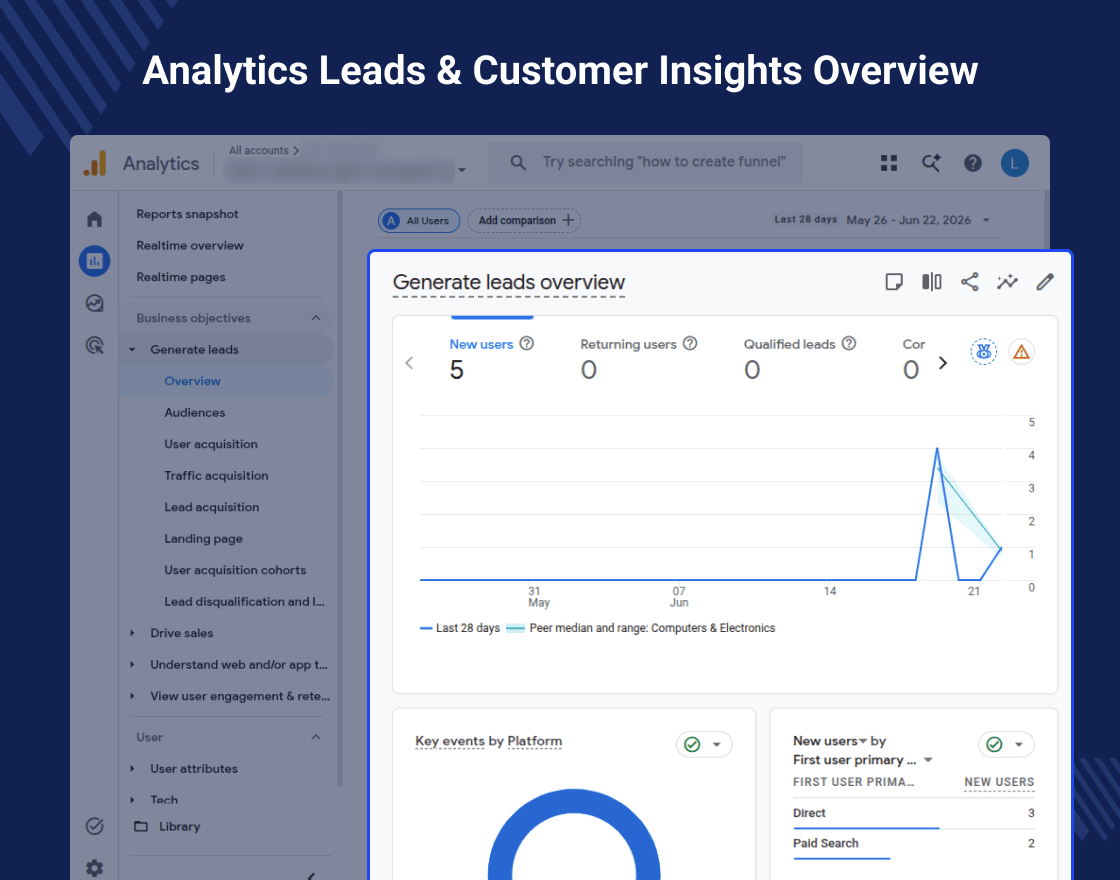Viewport: 1120px width, 880px height.
Task: Click the account avatar L
Action: click(x=1014, y=164)
